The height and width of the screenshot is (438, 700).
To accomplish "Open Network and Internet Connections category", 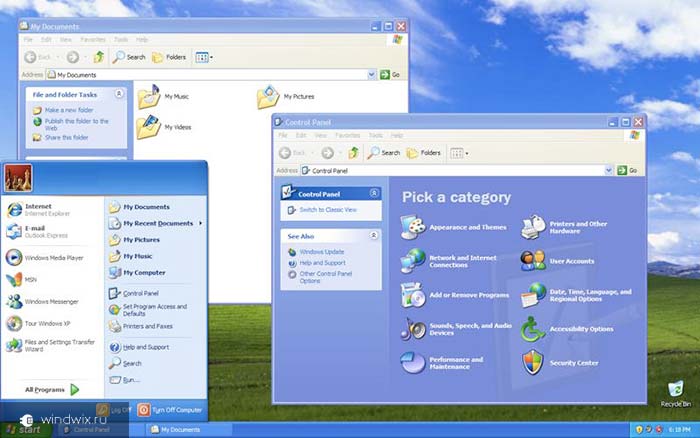I will pyautogui.click(x=449, y=261).
